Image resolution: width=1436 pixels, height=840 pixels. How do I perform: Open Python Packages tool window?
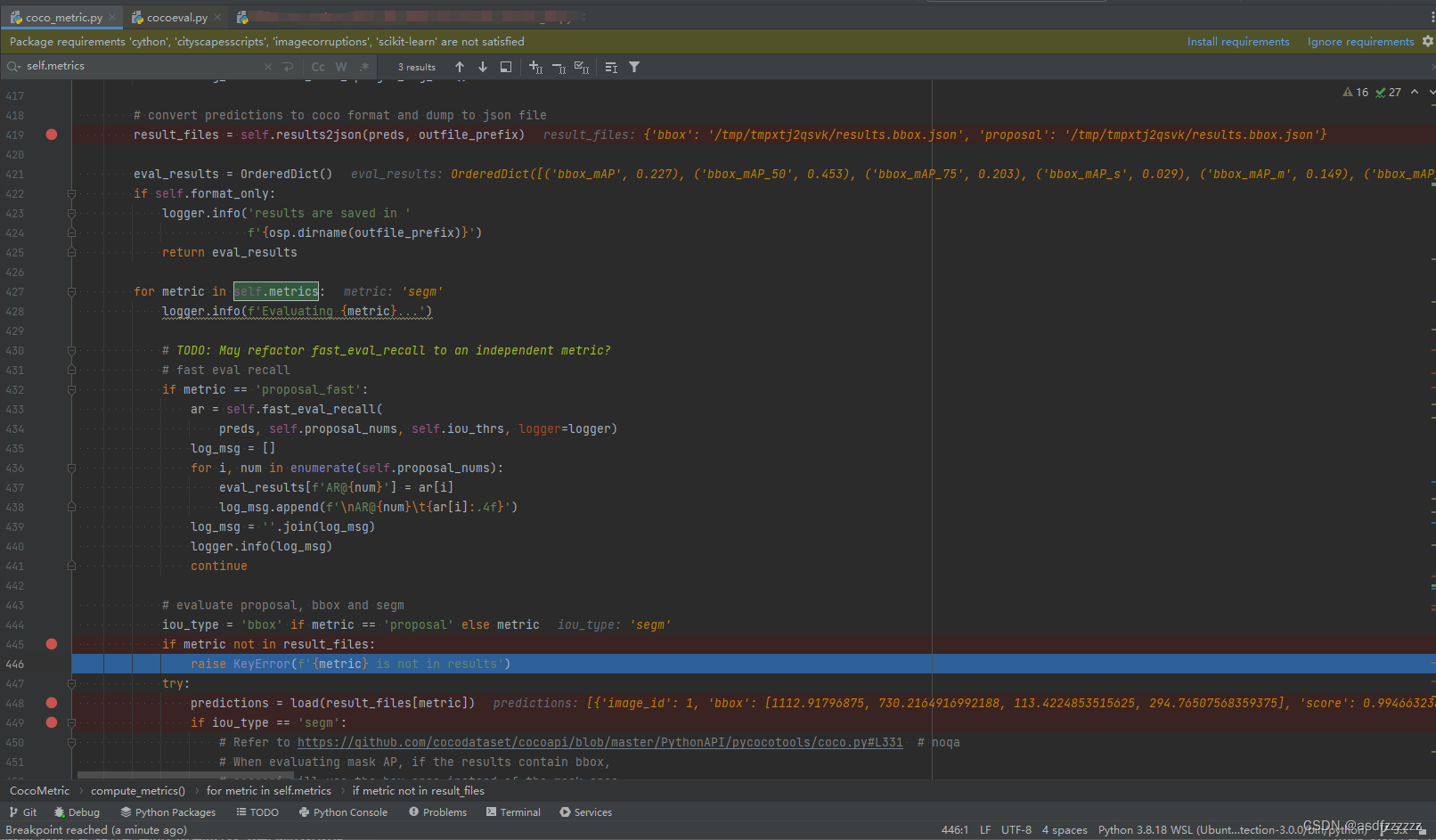pos(168,812)
